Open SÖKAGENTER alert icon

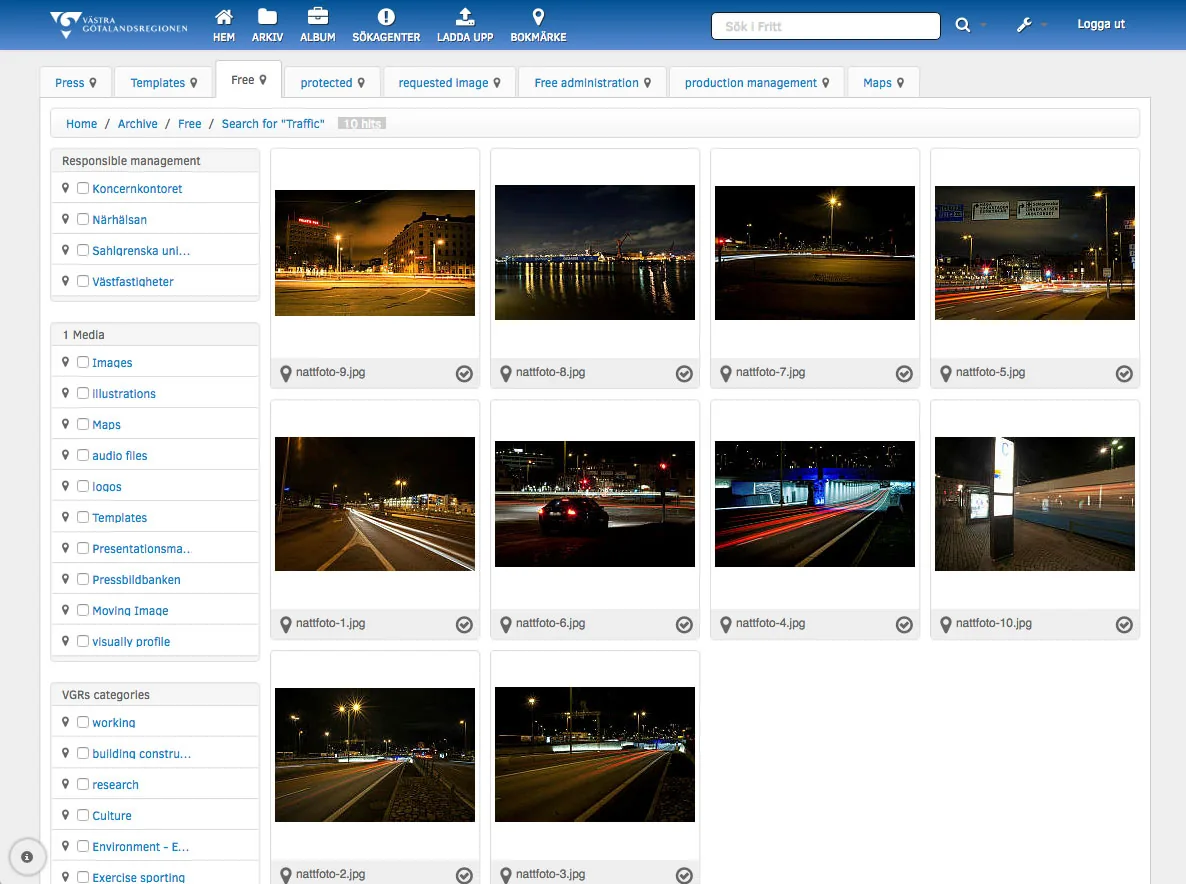coord(386,17)
